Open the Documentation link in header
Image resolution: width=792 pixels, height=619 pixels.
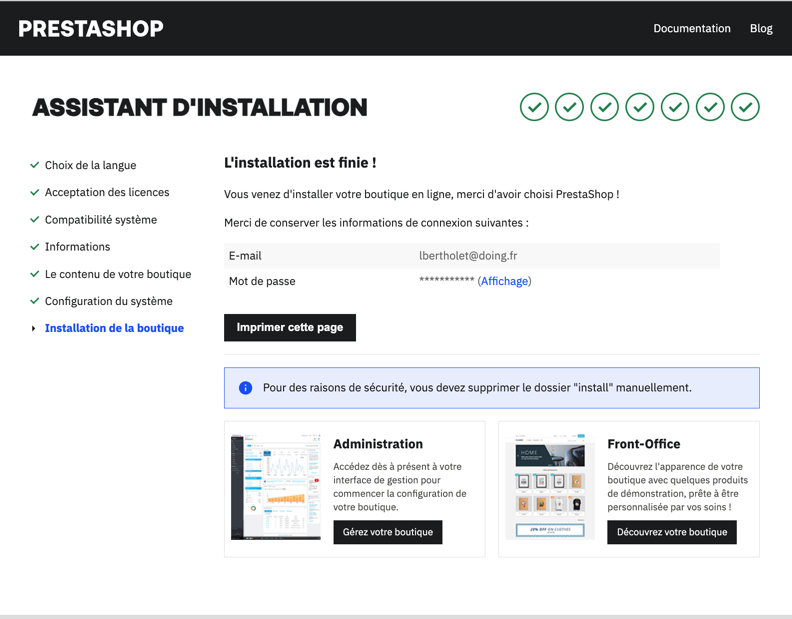tap(691, 29)
